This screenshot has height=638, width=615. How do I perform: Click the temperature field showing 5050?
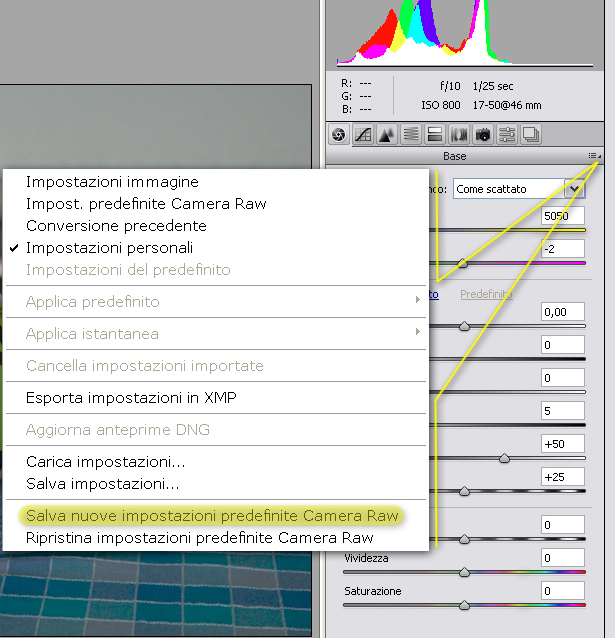[x=562, y=215]
